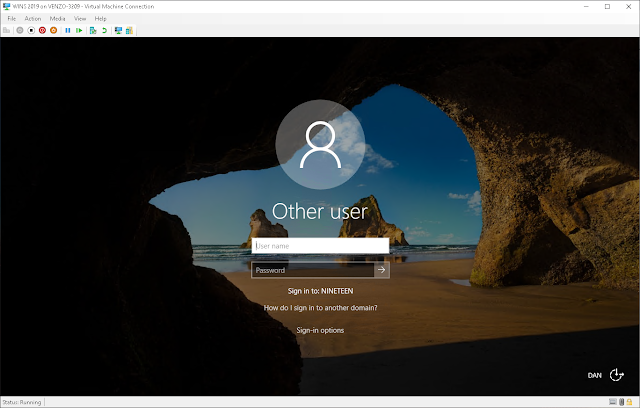Click the yellow lock icon in status bar
This screenshot has height=408, width=640.
point(629,402)
